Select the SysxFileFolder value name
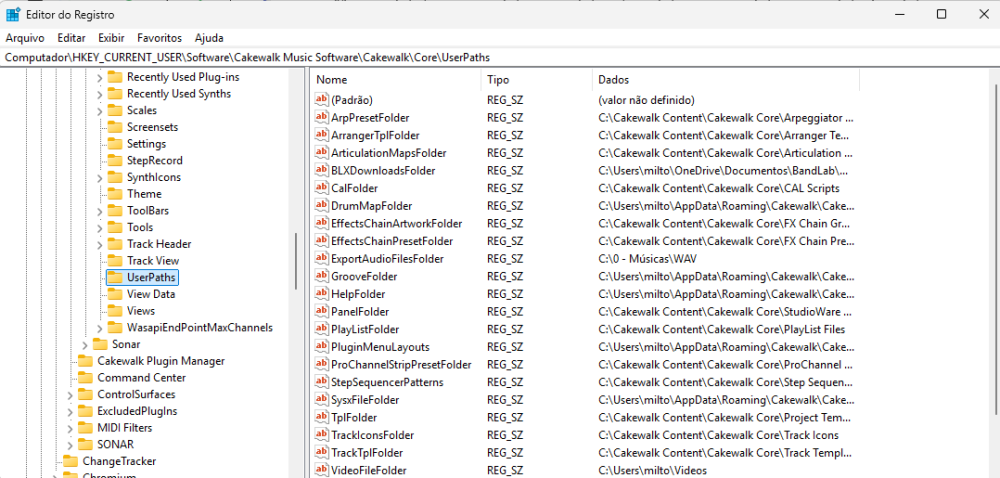This screenshot has height=478, width=1000. coord(365,400)
